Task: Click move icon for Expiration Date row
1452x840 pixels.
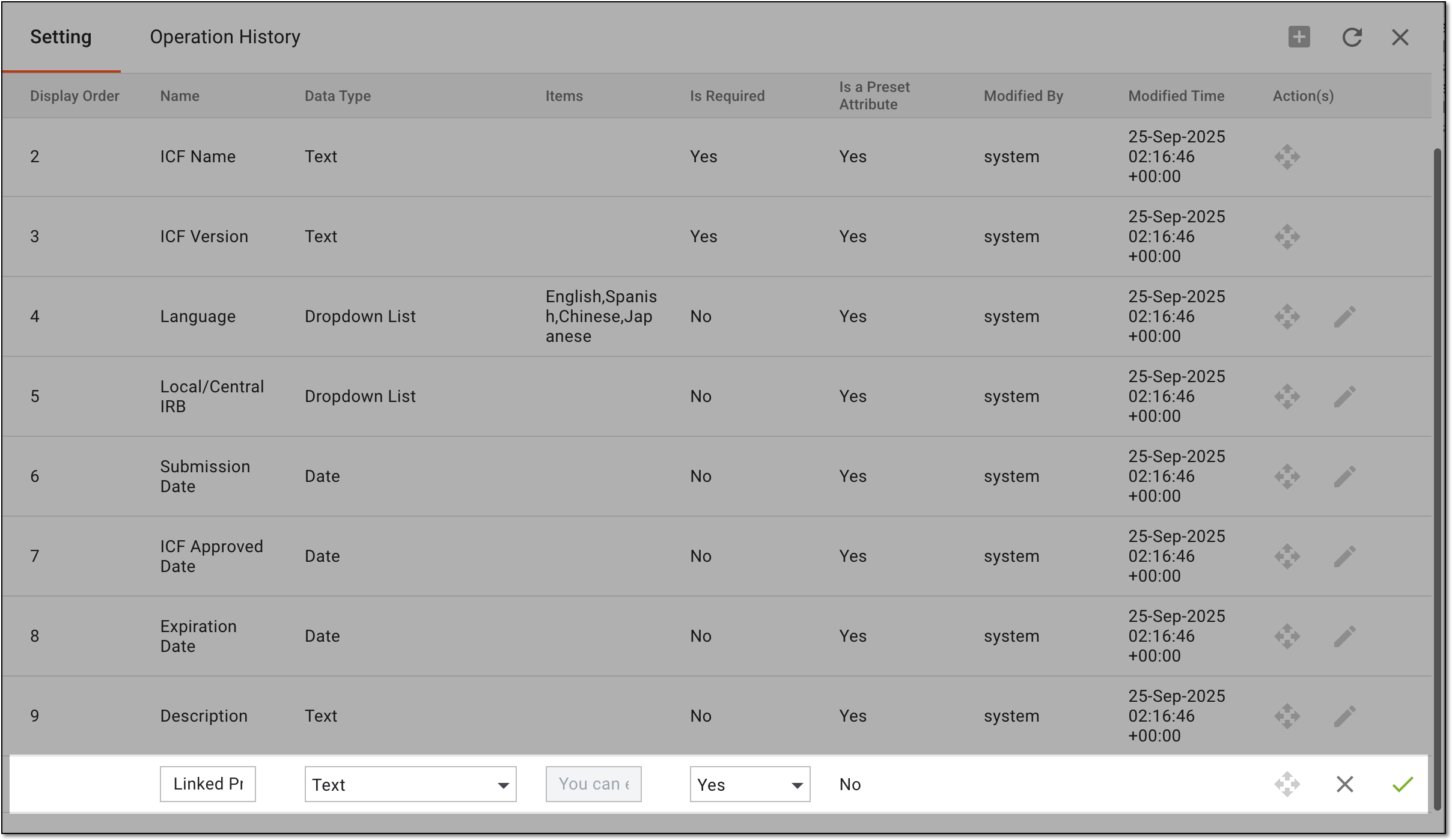Action: 1287,636
